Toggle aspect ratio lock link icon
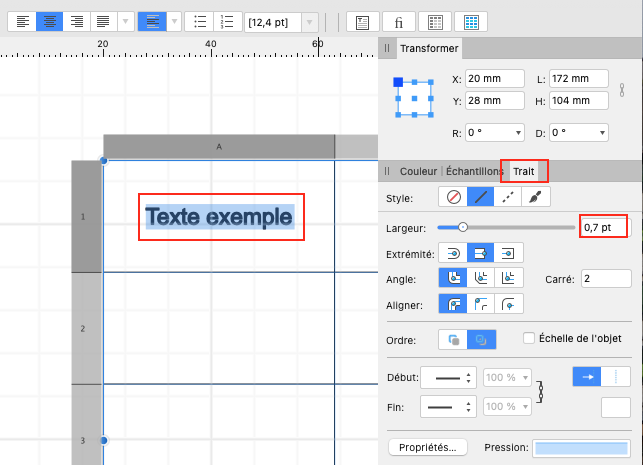643x465 pixels. (622, 90)
